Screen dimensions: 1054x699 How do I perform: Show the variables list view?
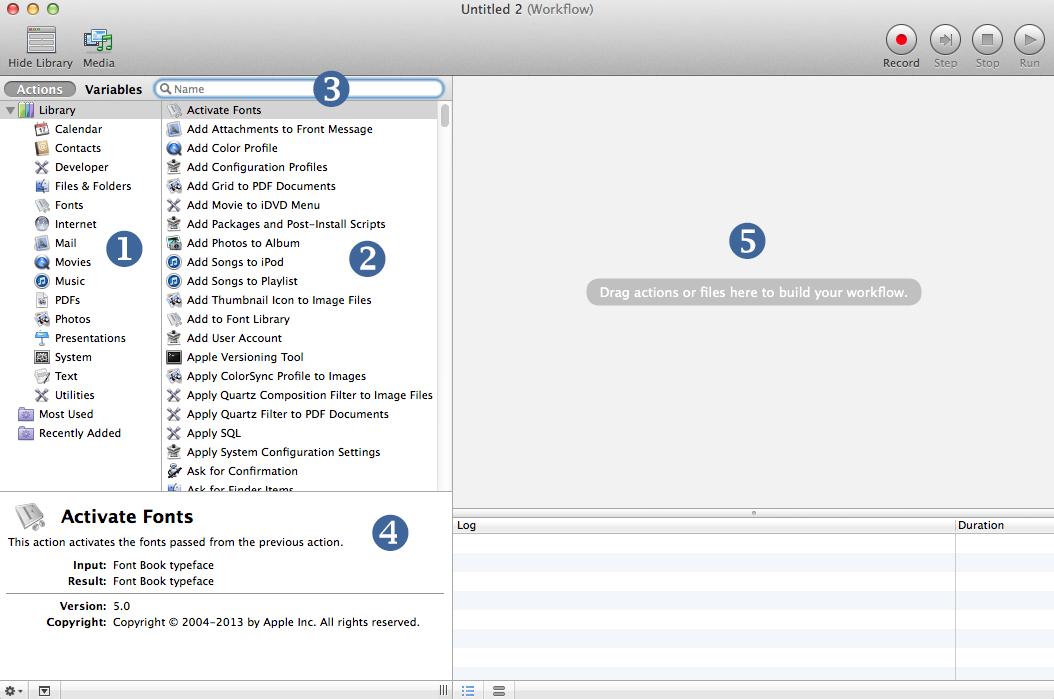[x=499, y=690]
